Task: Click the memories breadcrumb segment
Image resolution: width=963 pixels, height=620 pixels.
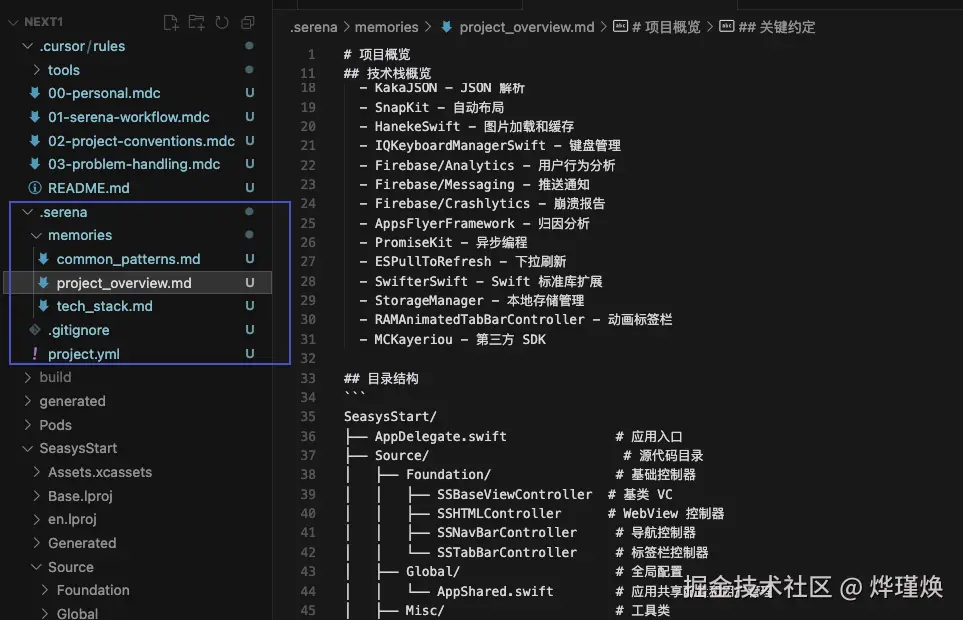Action: click(386, 27)
